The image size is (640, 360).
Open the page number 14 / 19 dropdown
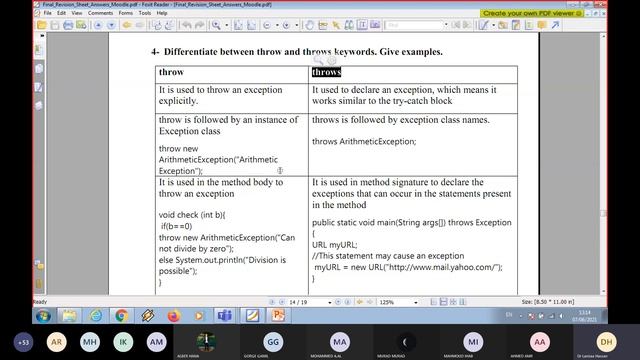click(330, 302)
